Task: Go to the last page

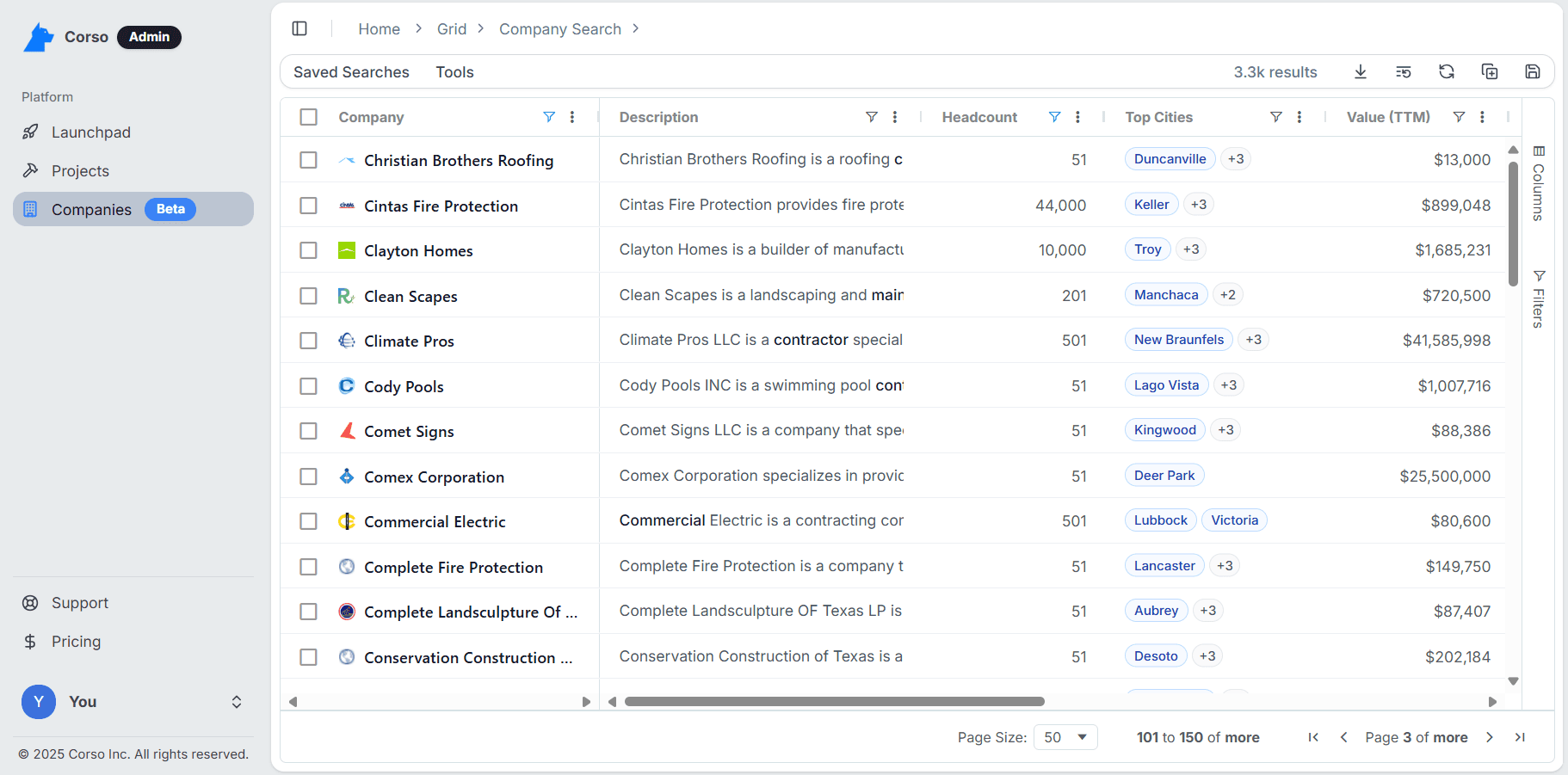Action: [1520, 737]
